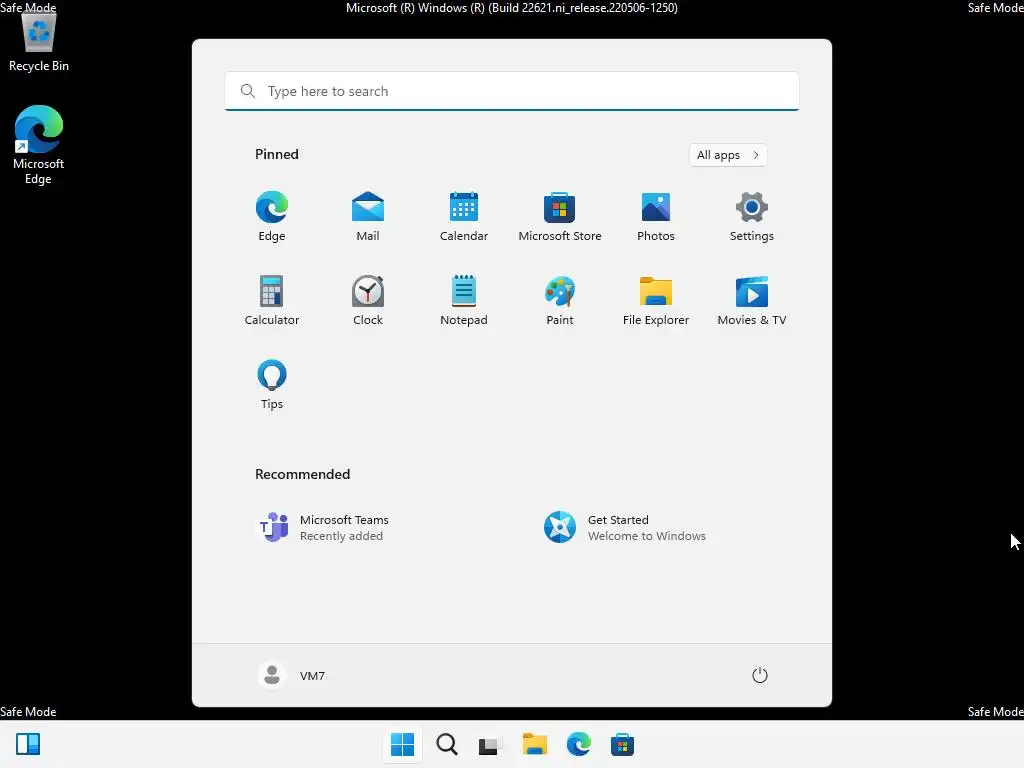Open the power options button
Viewport: 1024px width, 768px height.
(x=760, y=675)
